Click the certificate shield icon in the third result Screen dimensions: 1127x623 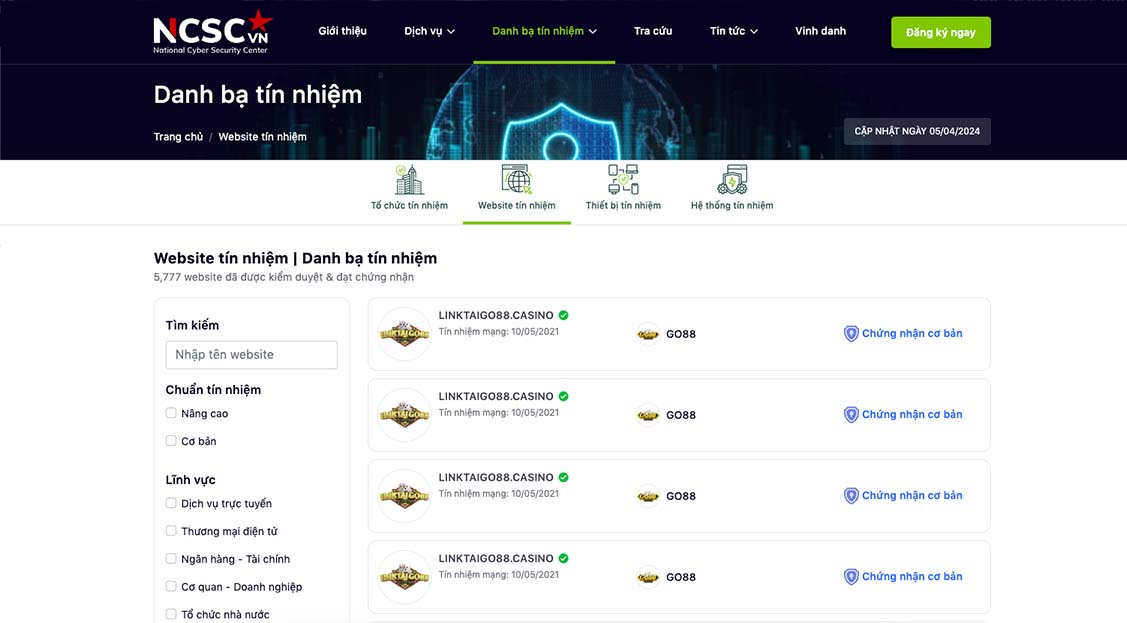[851, 496]
